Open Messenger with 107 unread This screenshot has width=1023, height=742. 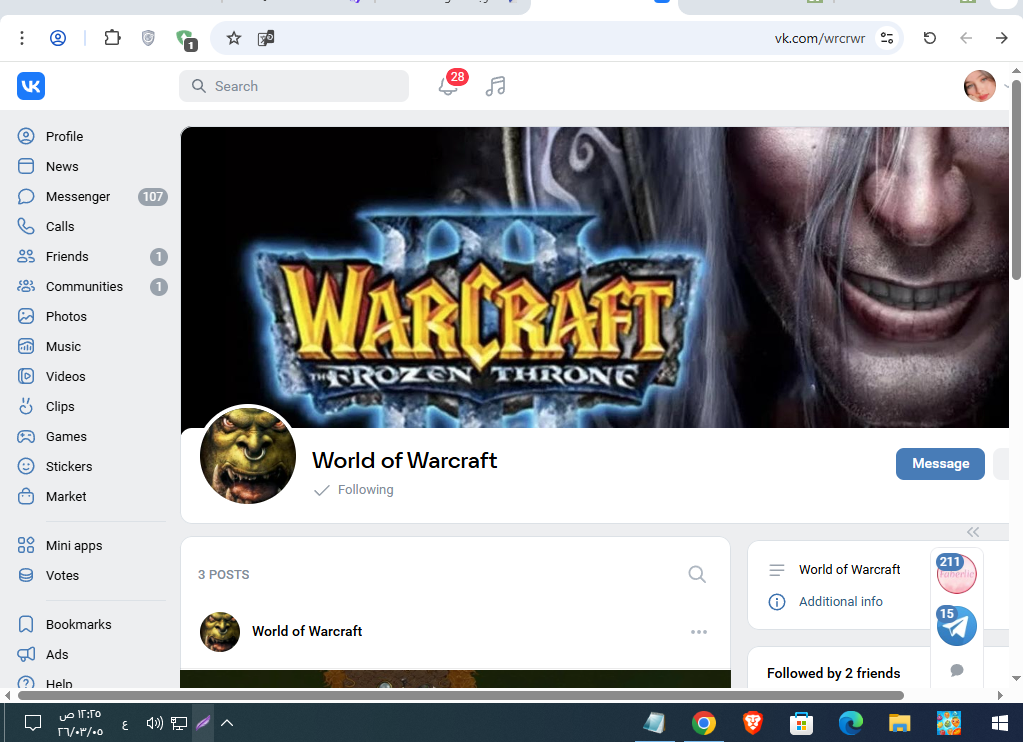pyautogui.click(x=92, y=196)
